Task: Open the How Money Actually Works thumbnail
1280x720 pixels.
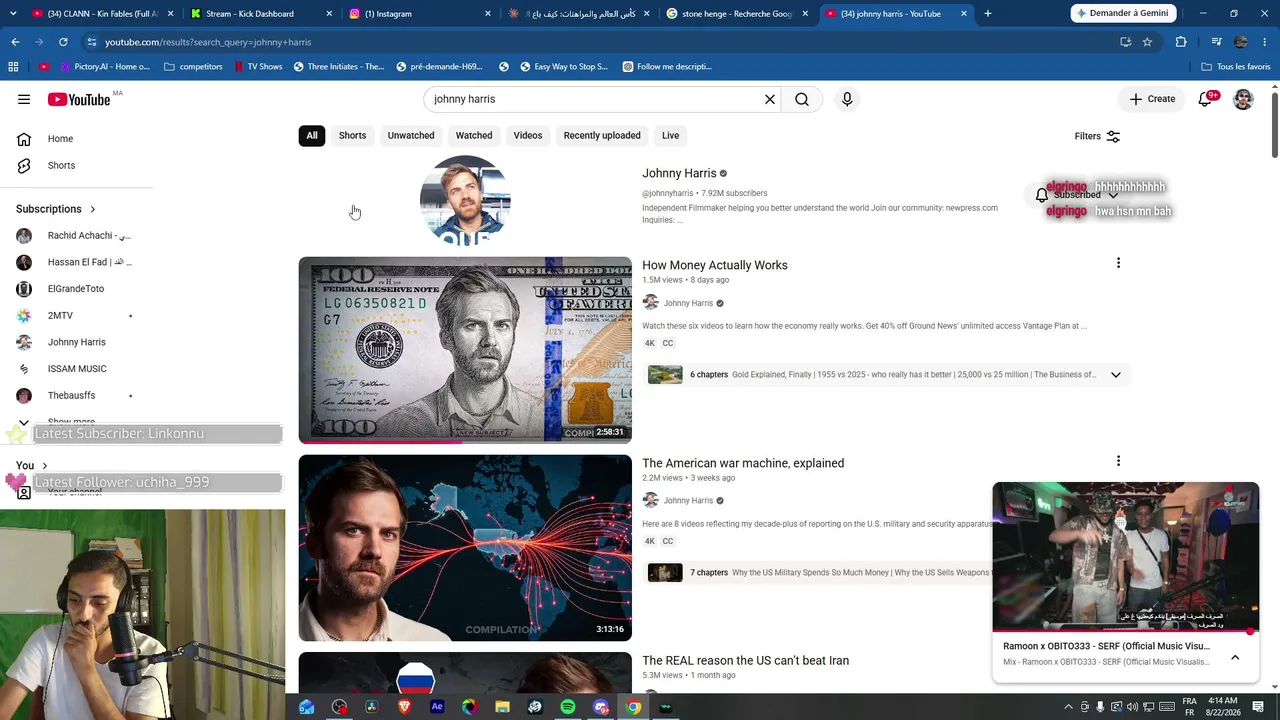Action: (x=465, y=350)
